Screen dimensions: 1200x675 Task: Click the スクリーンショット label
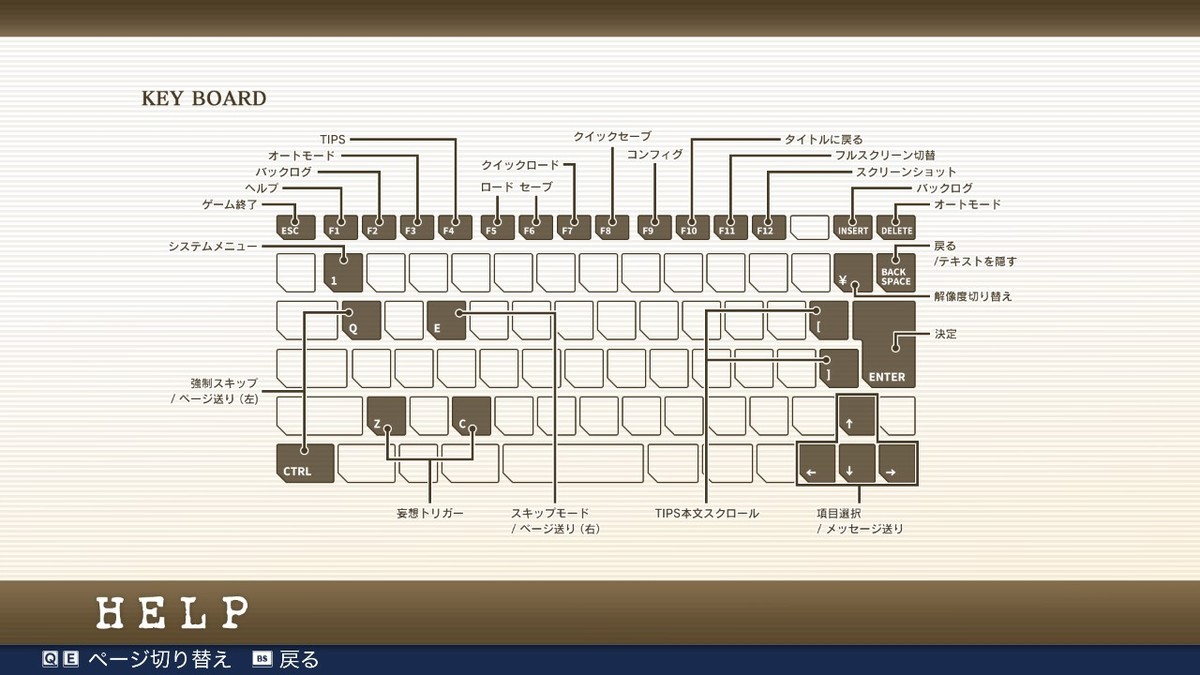(x=906, y=172)
